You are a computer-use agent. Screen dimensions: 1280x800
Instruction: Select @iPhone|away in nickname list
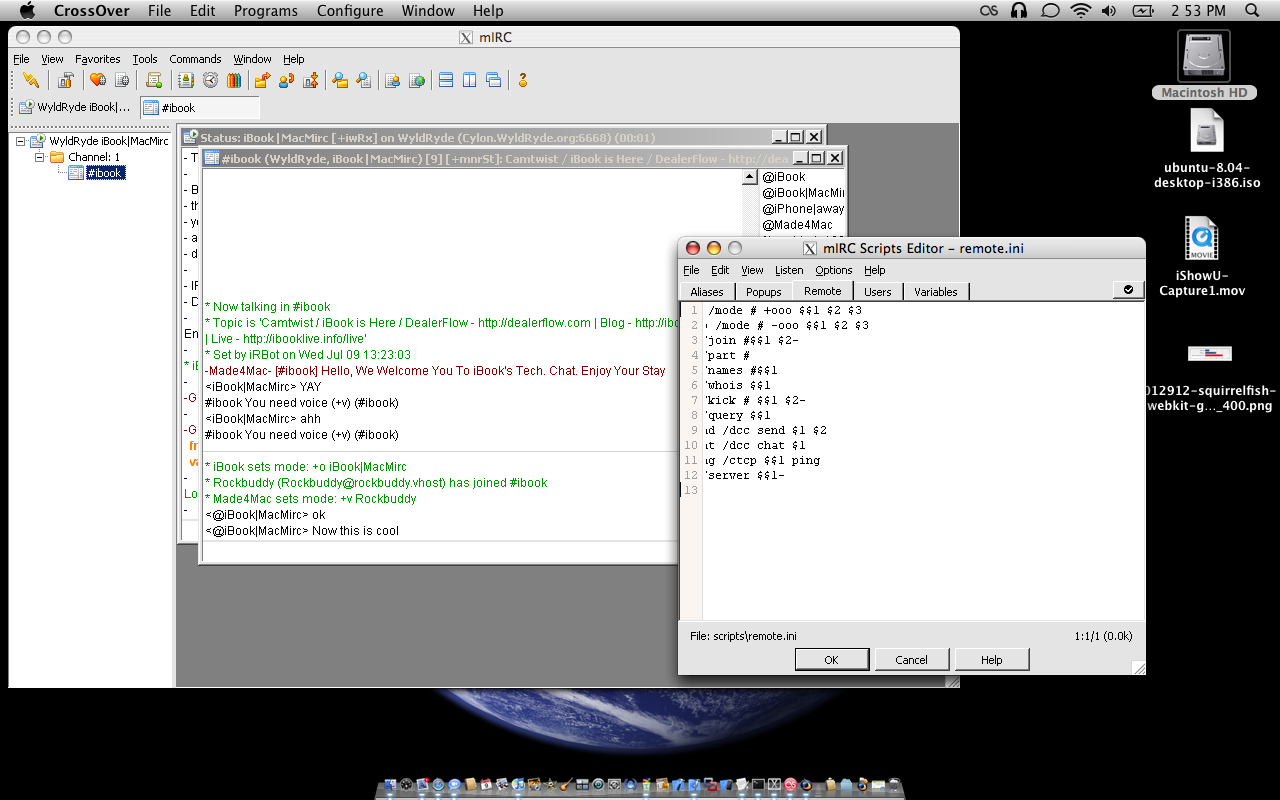[803, 209]
